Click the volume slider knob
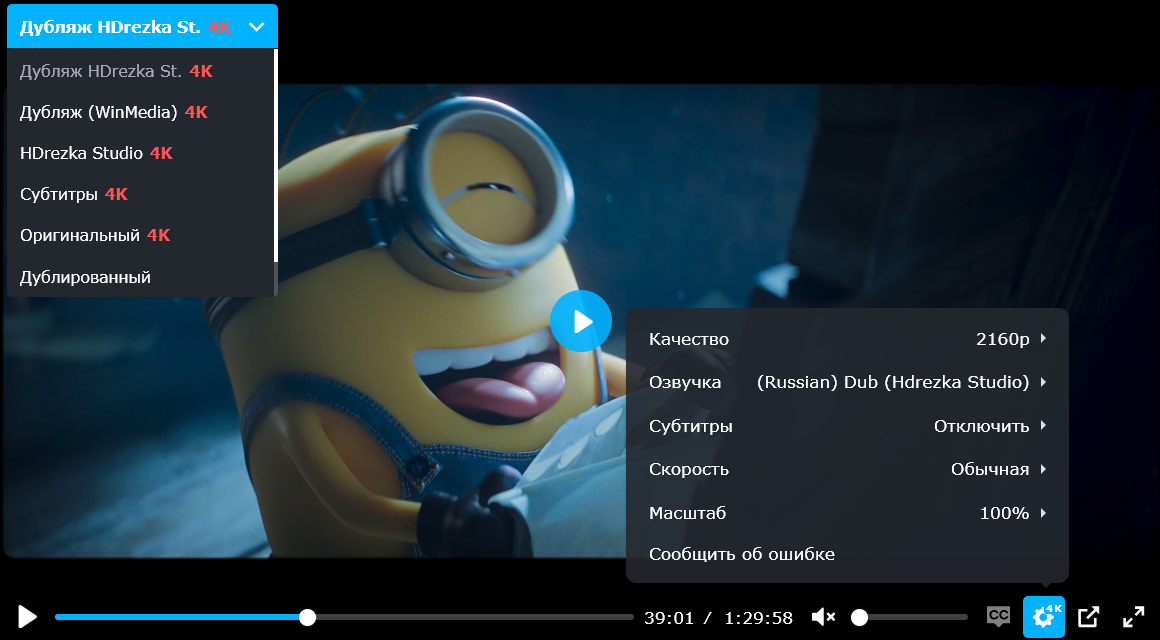Image resolution: width=1160 pixels, height=640 pixels. click(x=859, y=617)
